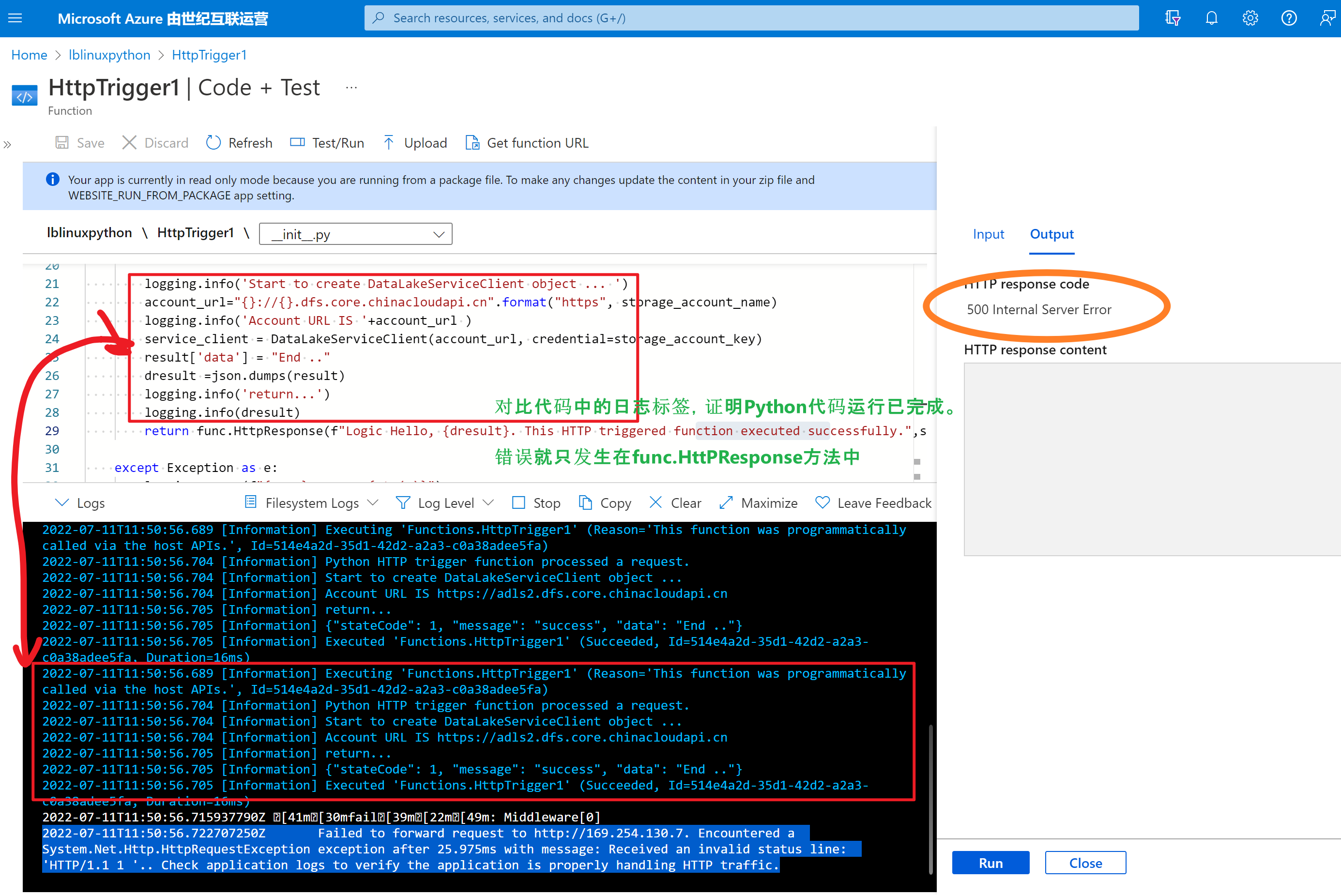Expand the left sidebar chevrons
The width and height of the screenshot is (1341, 896).
point(7,145)
